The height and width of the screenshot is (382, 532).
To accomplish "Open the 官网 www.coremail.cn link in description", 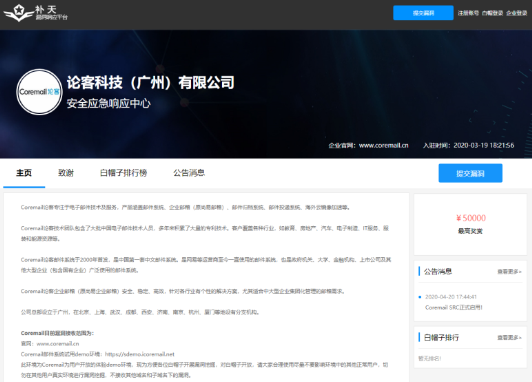I will [58, 344].
